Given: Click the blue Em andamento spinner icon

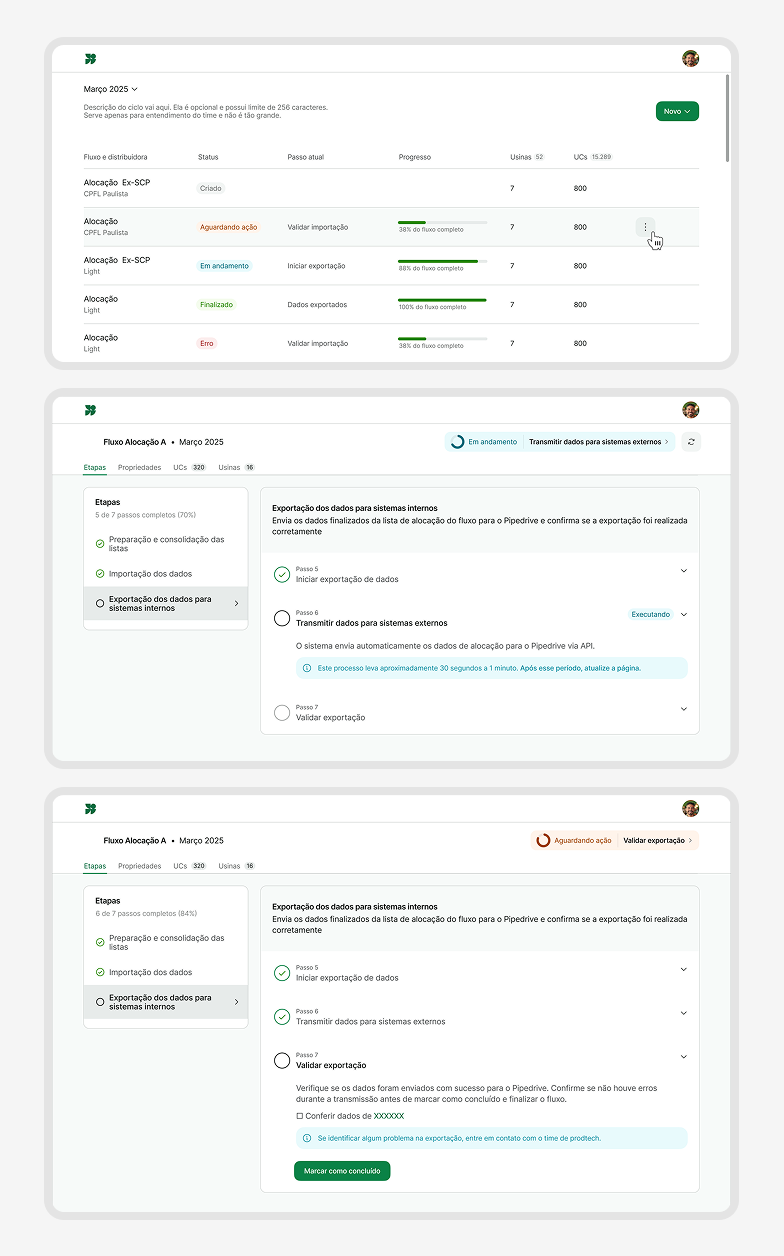Looking at the screenshot, I should pyautogui.click(x=457, y=441).
